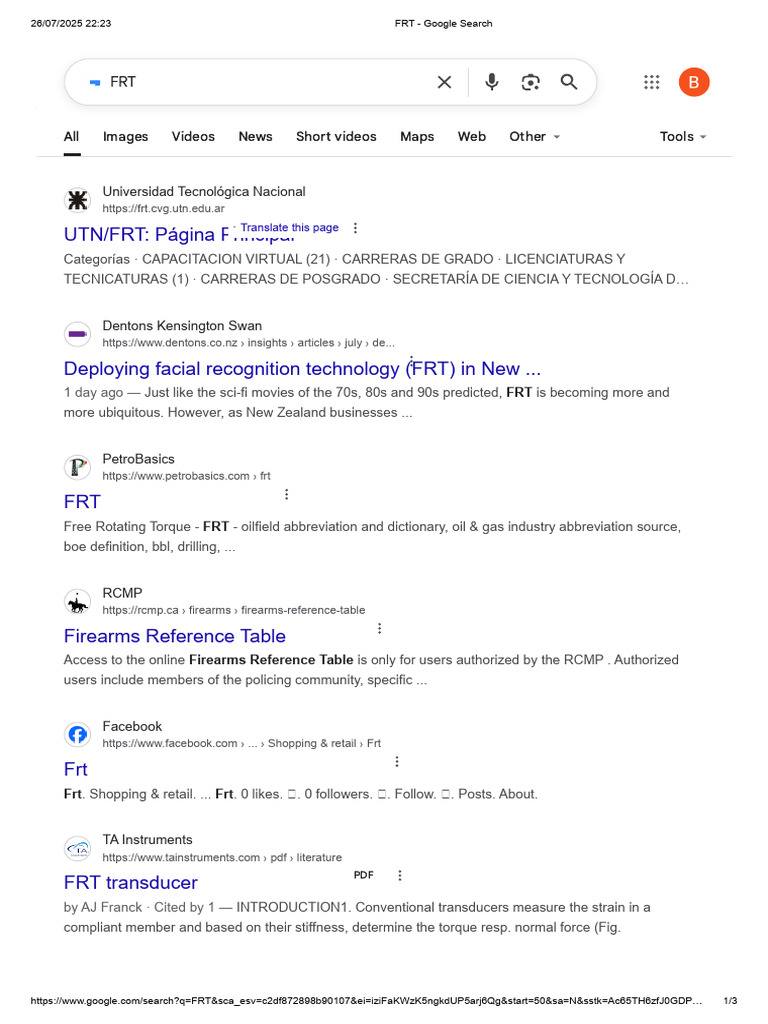Image resolution: width=768 pixels, height=1024 pixels.
Task: Click the Dentons Kensington Swan favicon
Action: pos(78,334)
